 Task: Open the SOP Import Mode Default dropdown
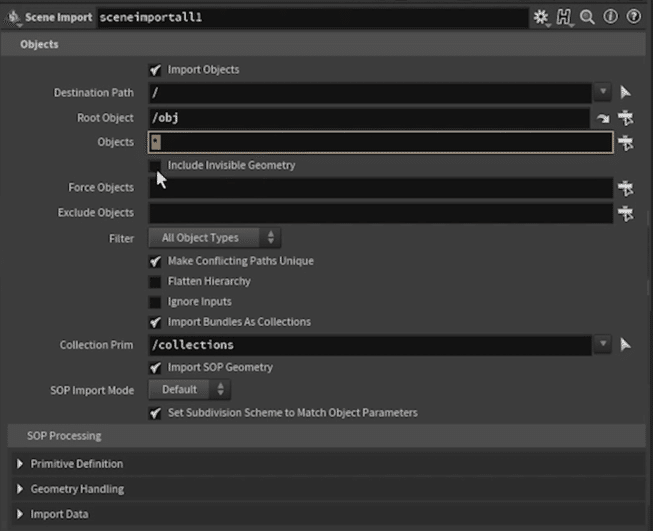(189, 390)
